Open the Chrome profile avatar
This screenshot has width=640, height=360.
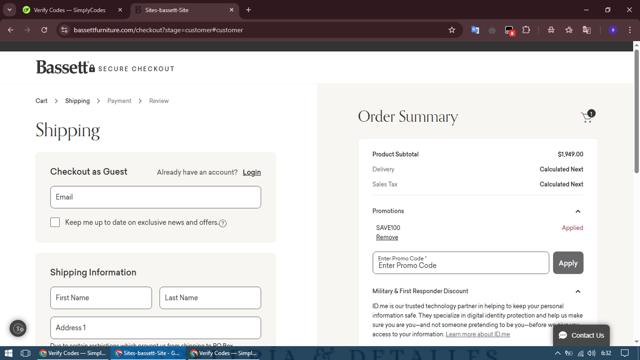[613, 30]
